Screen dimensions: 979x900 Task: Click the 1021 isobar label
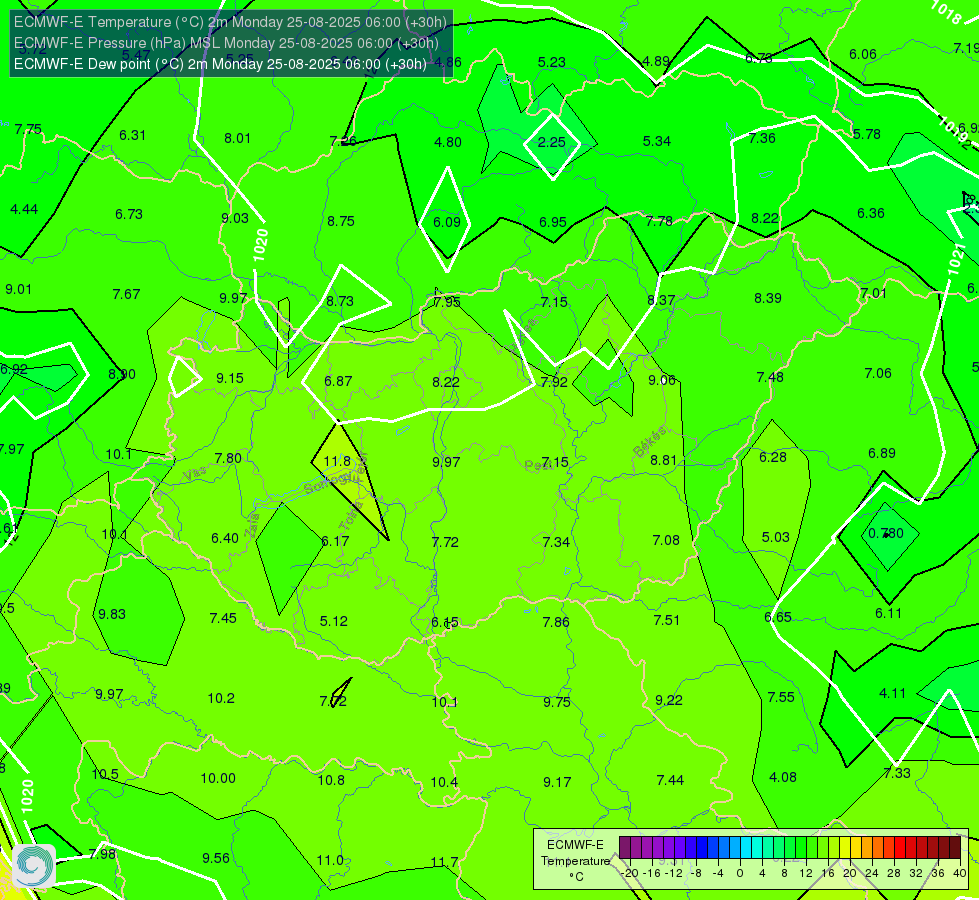957,259
